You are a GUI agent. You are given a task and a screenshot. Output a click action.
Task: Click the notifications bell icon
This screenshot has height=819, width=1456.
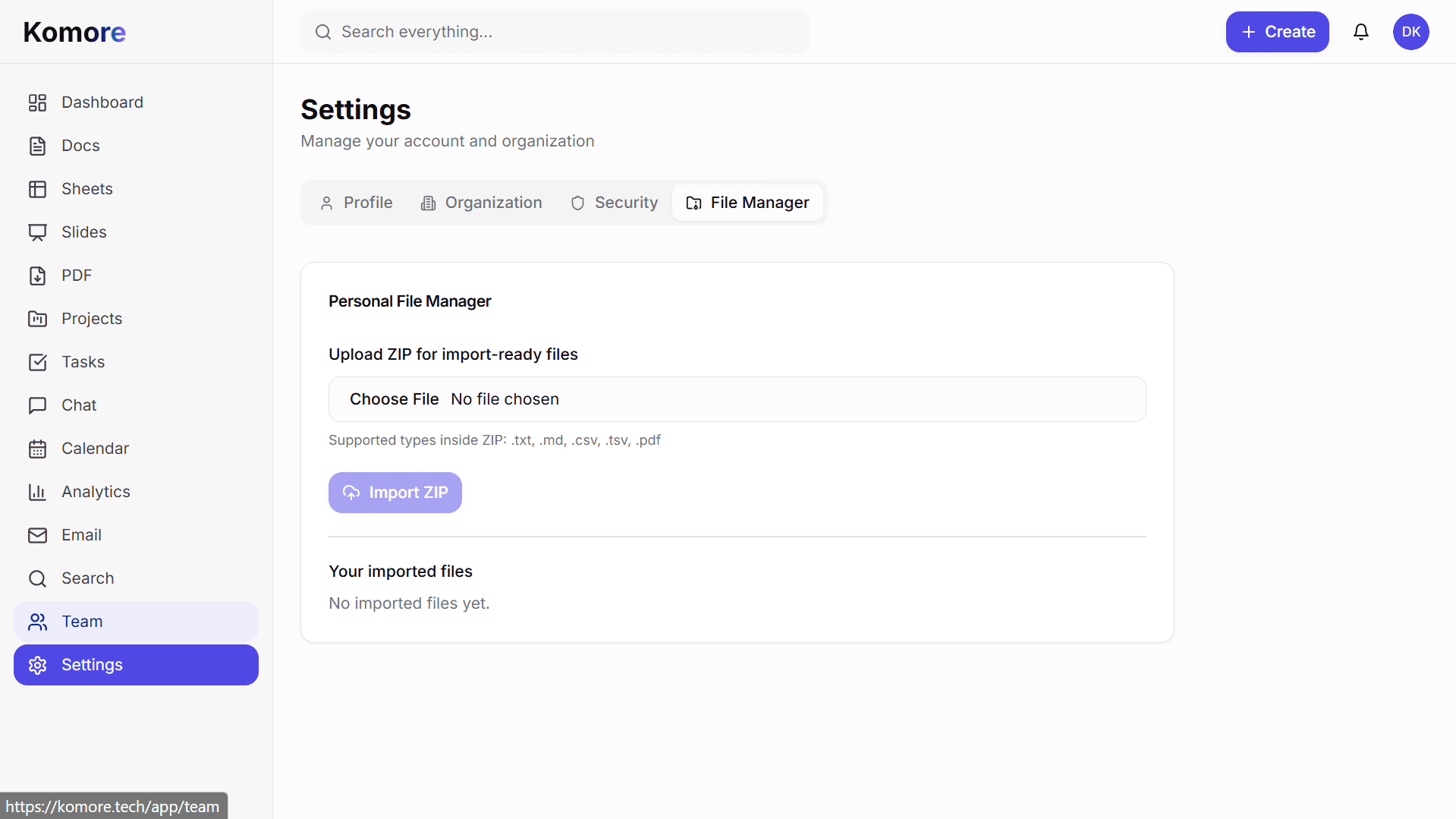tap(1360, 31)
